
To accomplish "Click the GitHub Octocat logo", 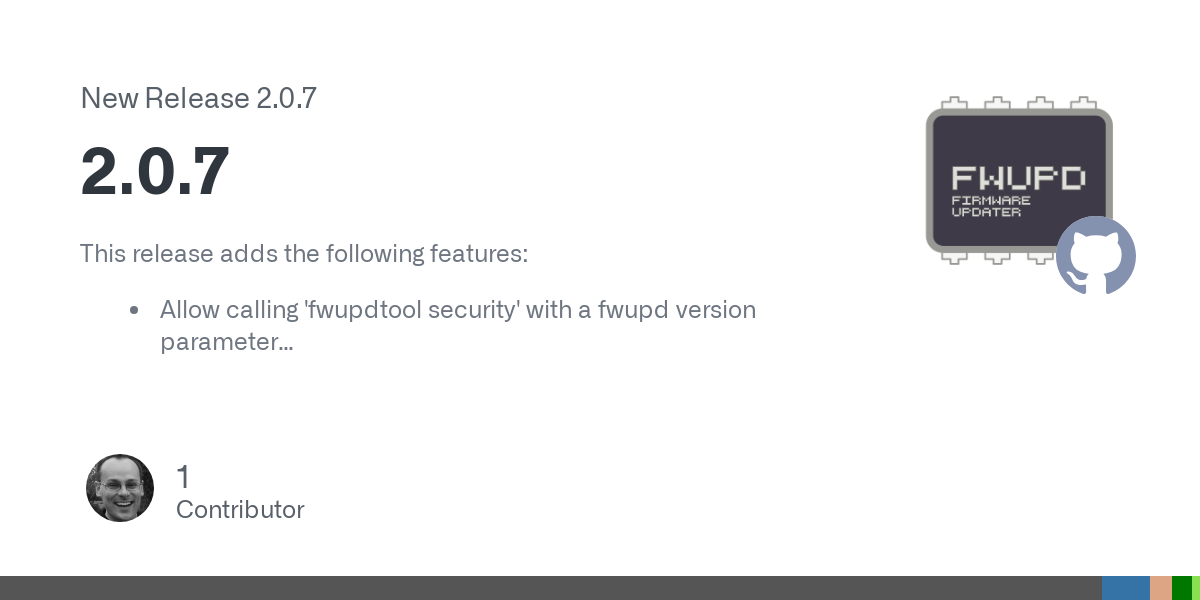I will 1096,256.
